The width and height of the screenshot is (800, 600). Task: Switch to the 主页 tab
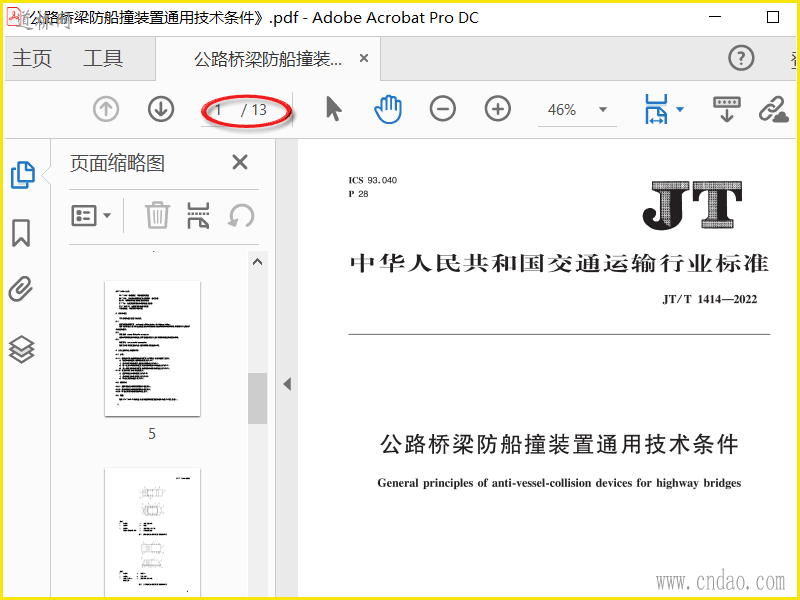point(32,58)
